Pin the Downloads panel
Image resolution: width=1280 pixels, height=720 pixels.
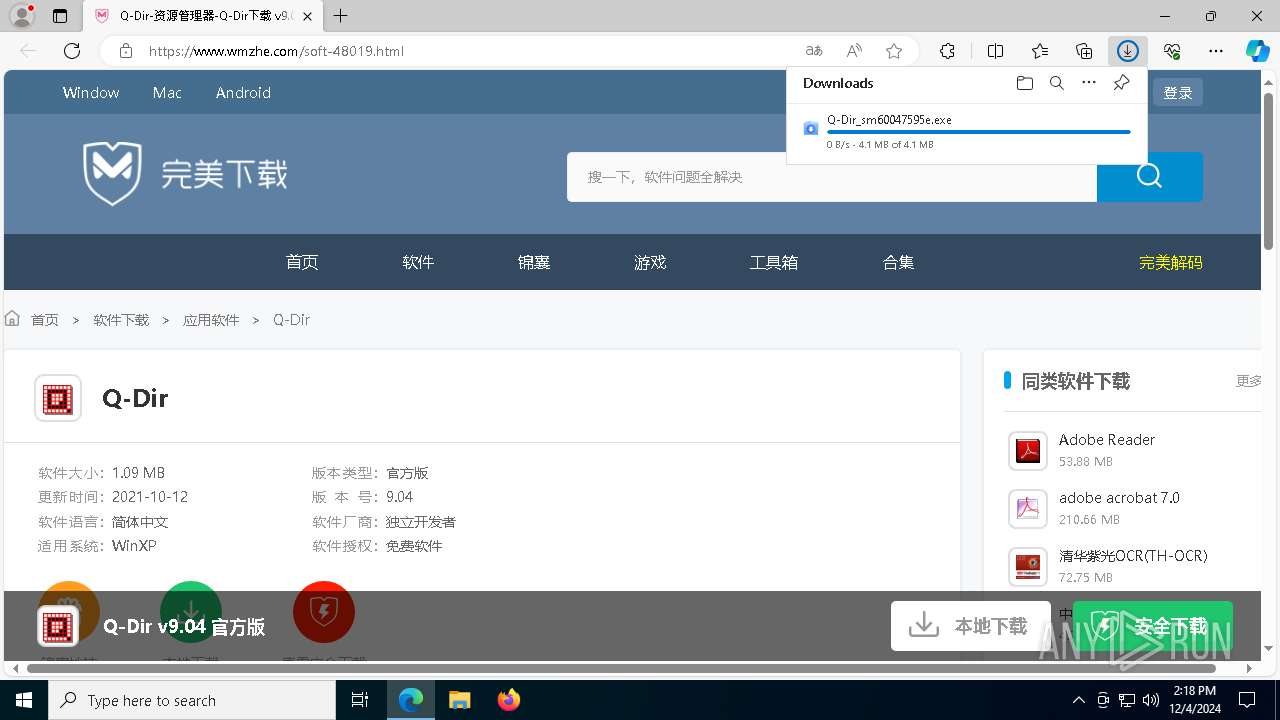(x=1122, y=83)
